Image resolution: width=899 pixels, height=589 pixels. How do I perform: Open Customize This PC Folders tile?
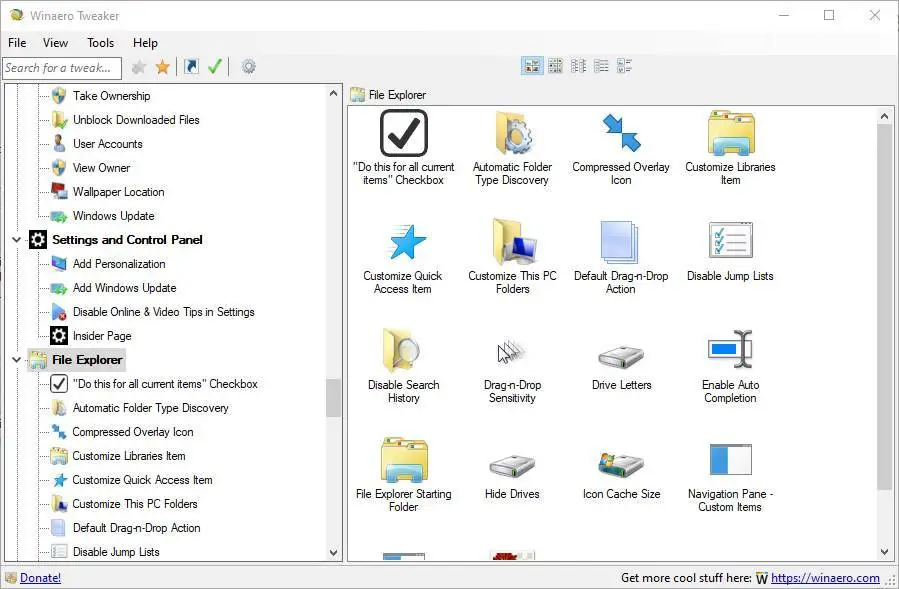click(512, 257)
